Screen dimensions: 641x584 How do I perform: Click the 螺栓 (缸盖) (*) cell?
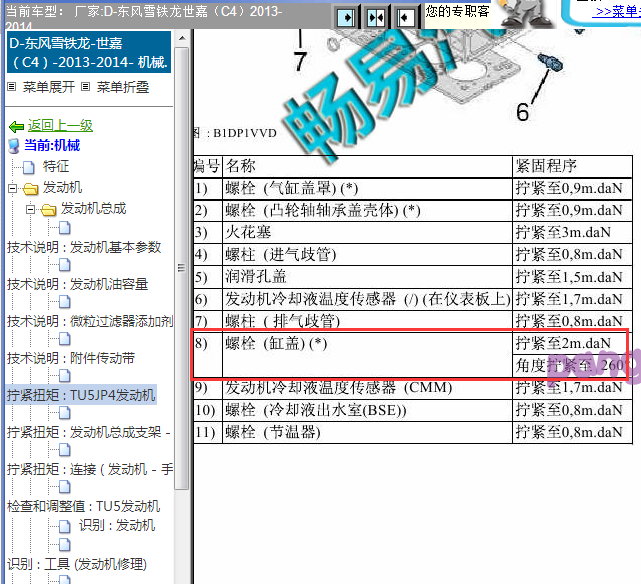click(x=367, y=354)
